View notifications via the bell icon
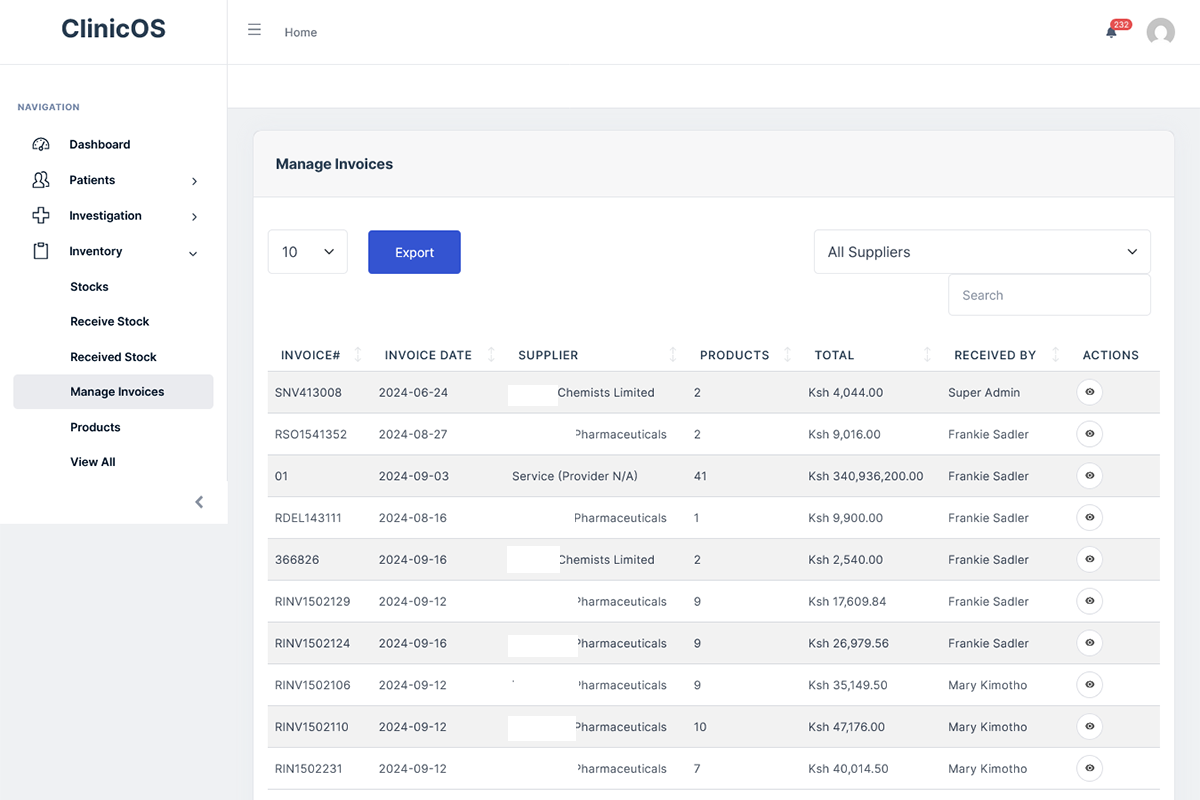This screenshot has height=800, width=1200. point(1110,32)
